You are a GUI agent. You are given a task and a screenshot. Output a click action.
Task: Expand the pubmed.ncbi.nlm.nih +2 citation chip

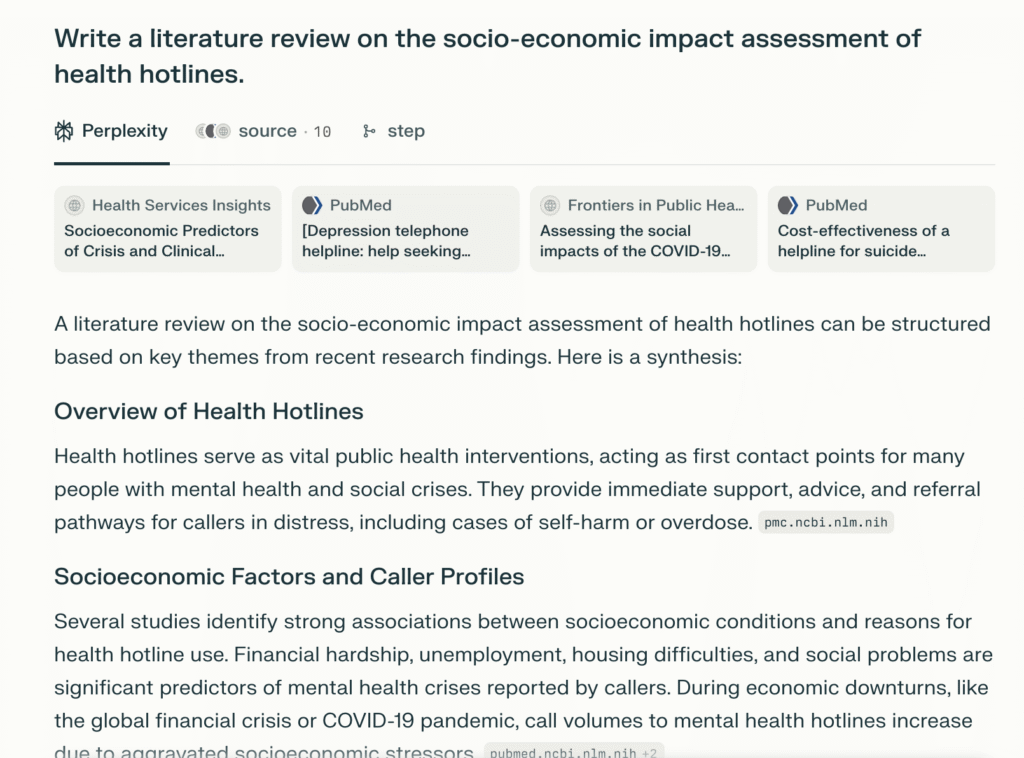(573, 752)
